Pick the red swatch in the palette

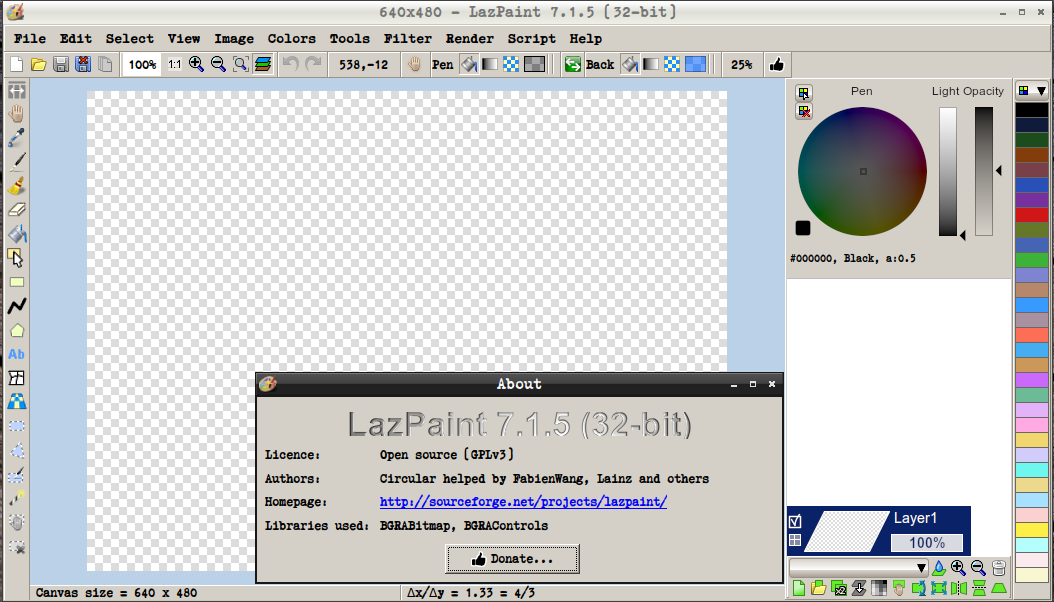1032,215
